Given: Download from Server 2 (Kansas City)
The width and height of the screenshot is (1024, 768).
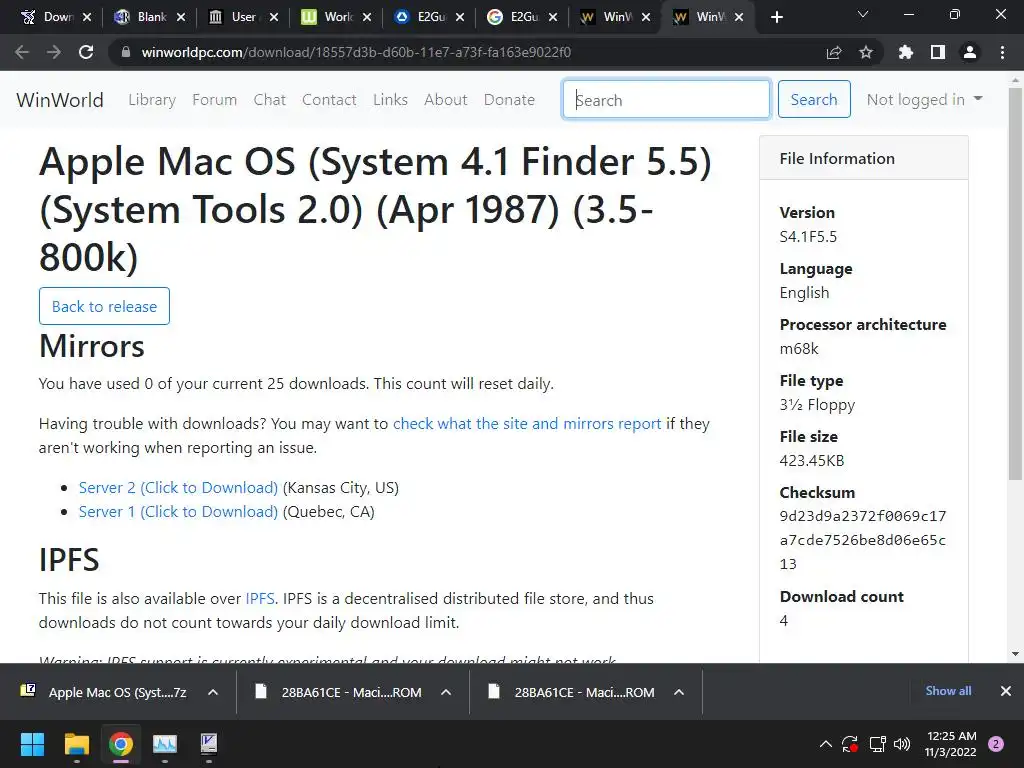Looking at the screenshot, I should pos(178,488).
